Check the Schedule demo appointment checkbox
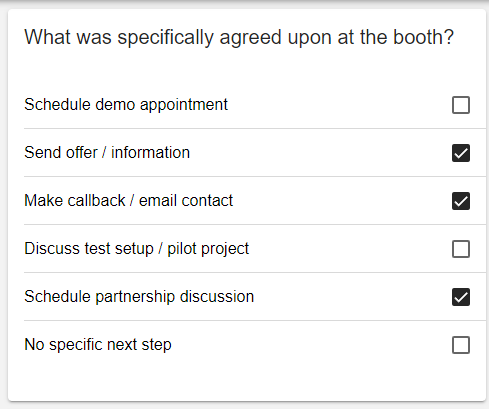The width and height of the screenshot is (489, 409). pos(461,105)
